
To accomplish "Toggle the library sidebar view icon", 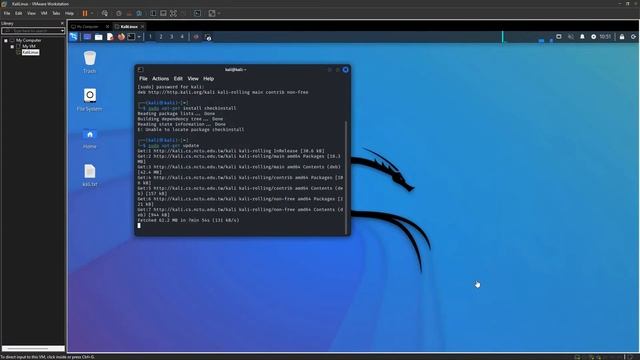I will tap(153, 13).
